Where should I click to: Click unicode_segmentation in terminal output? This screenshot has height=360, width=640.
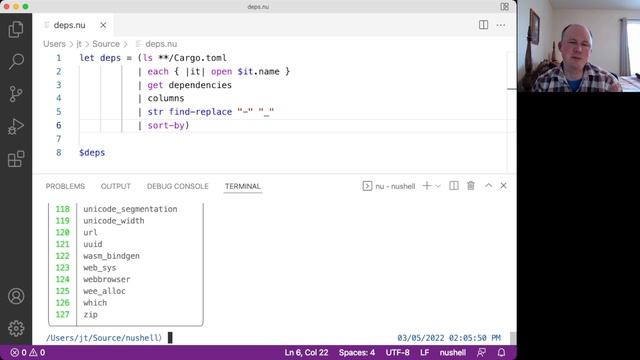tap(130, 209)
